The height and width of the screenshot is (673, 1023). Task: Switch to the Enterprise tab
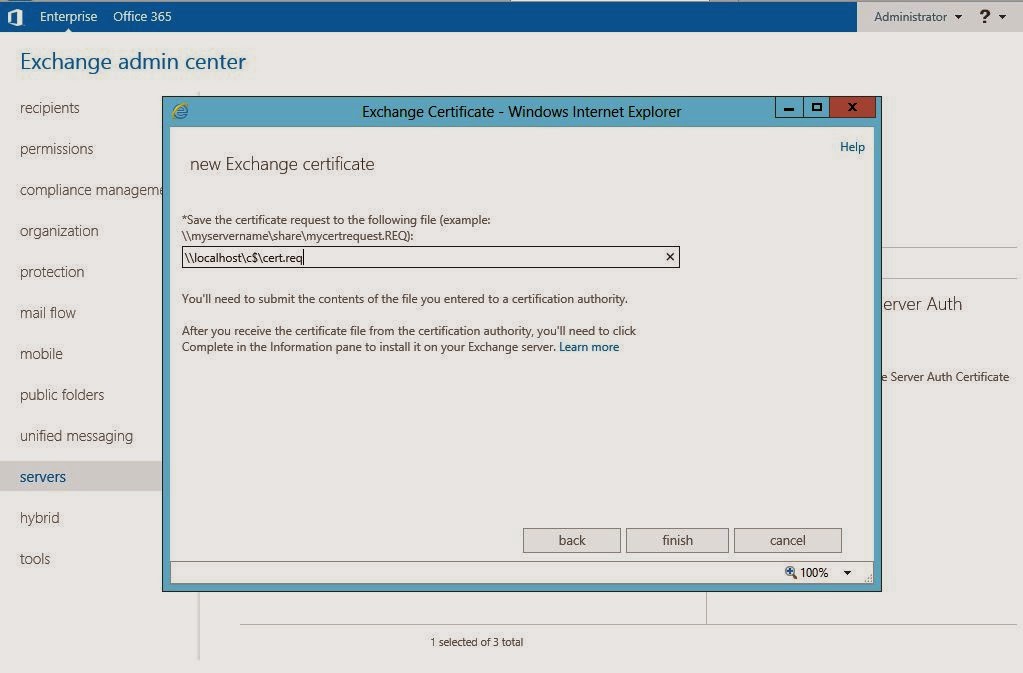69,17
